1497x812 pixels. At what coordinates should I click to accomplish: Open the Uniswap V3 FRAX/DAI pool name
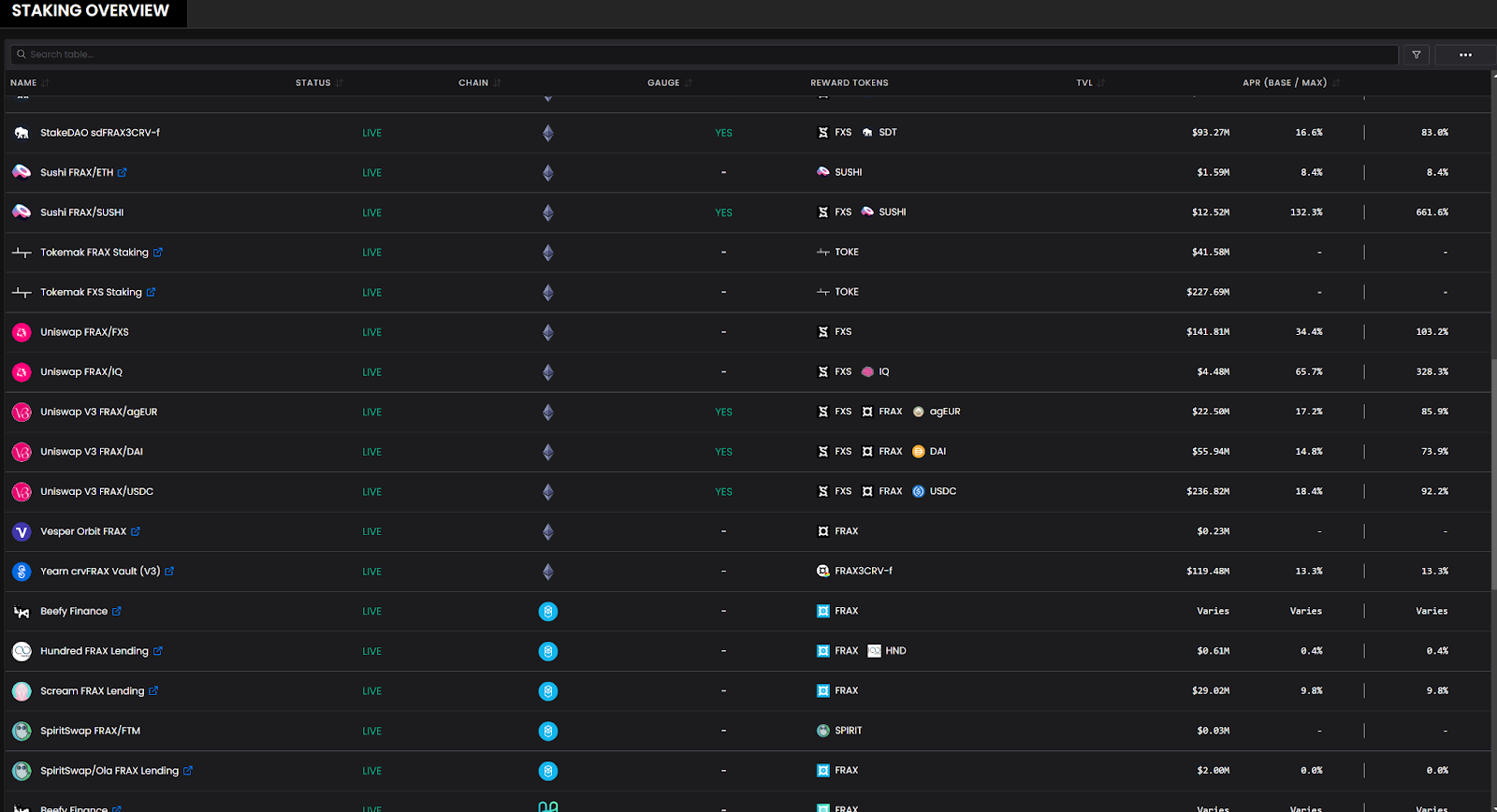pos(92,451)
